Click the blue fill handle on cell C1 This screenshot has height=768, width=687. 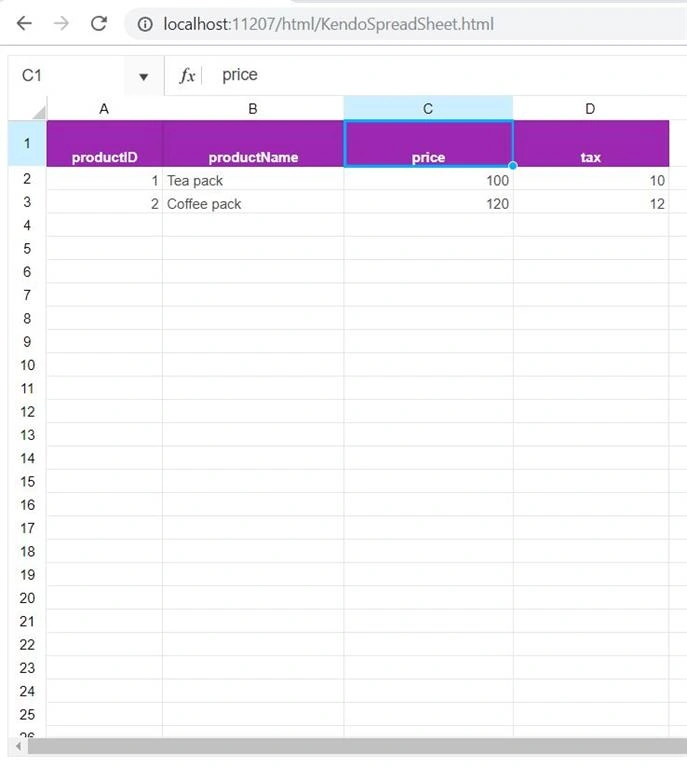(x=513, y=166)
